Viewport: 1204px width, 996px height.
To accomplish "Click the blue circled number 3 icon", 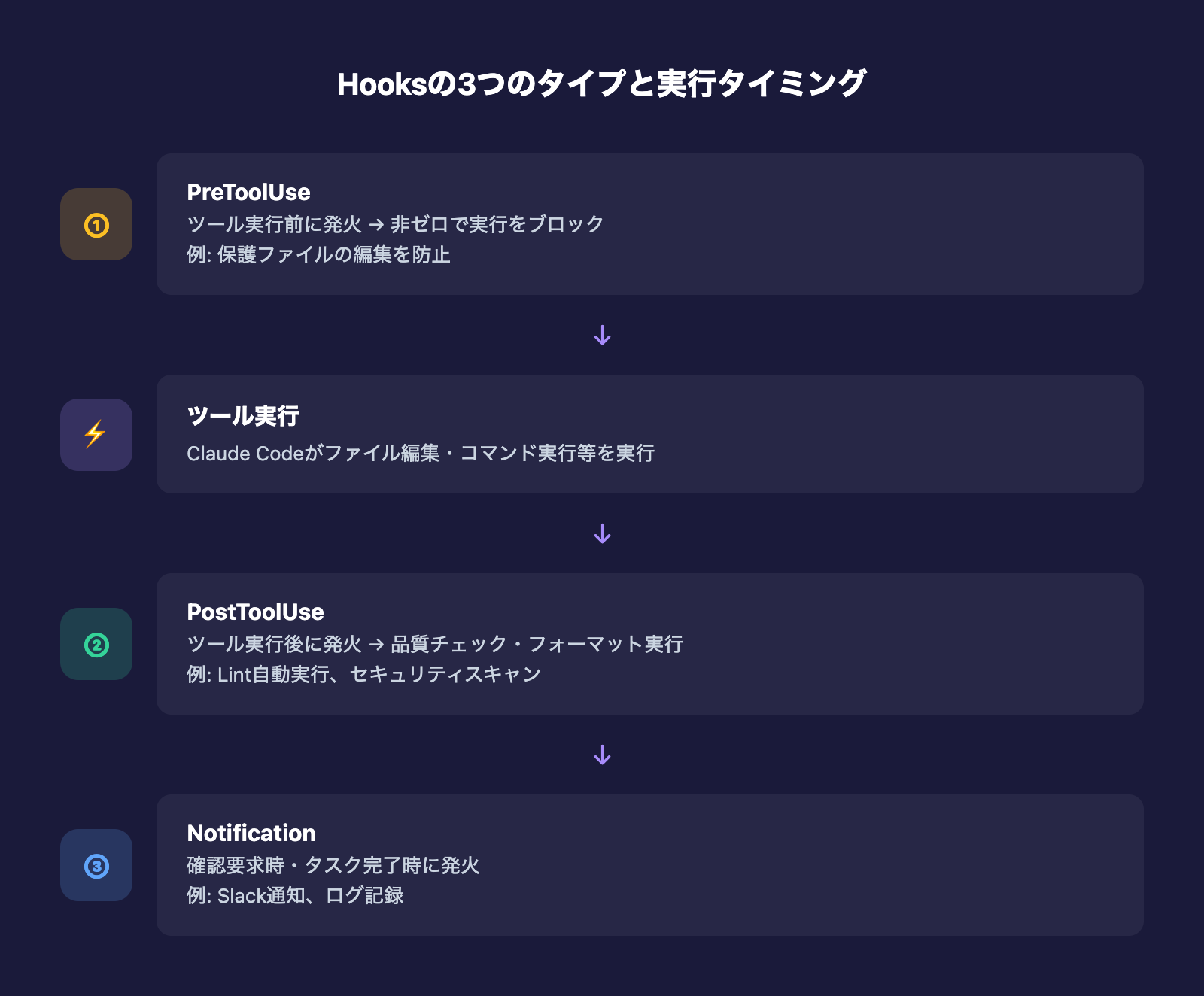I will pyautogui.click(x=96, y=866).
